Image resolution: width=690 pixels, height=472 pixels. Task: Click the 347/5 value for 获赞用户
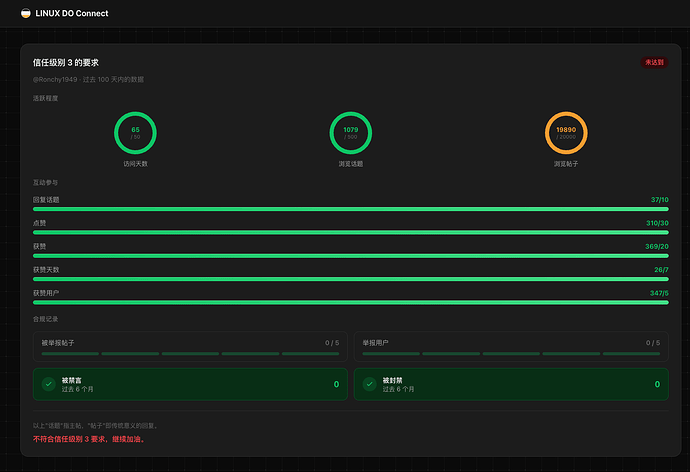[x=659, y=293]
